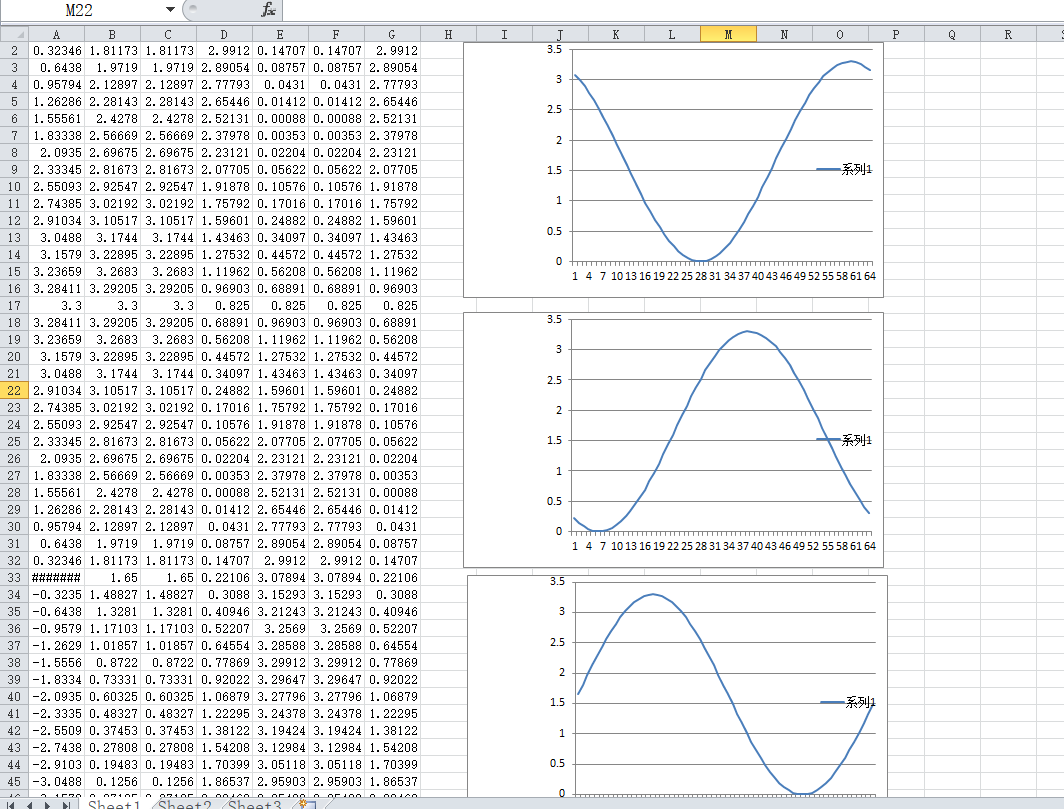The height and width of the screenshot is (809, 1064).
Task: Click cell A2 with value 0.32346
Action: click(56, 51)
